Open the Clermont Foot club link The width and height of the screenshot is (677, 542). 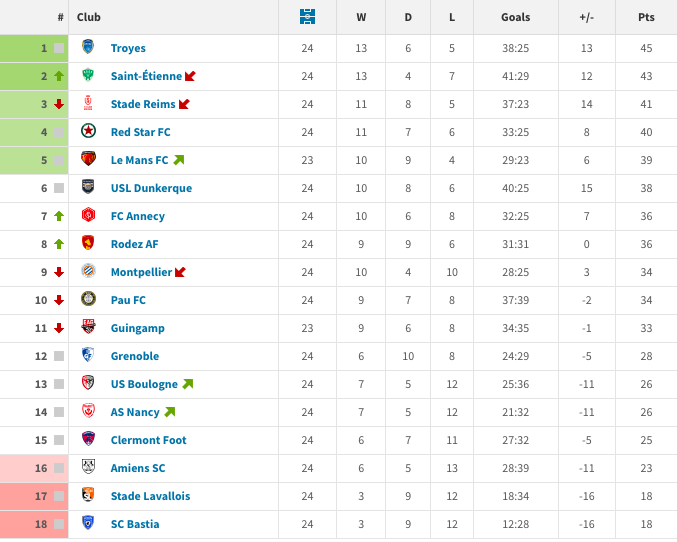pos(148,440)
